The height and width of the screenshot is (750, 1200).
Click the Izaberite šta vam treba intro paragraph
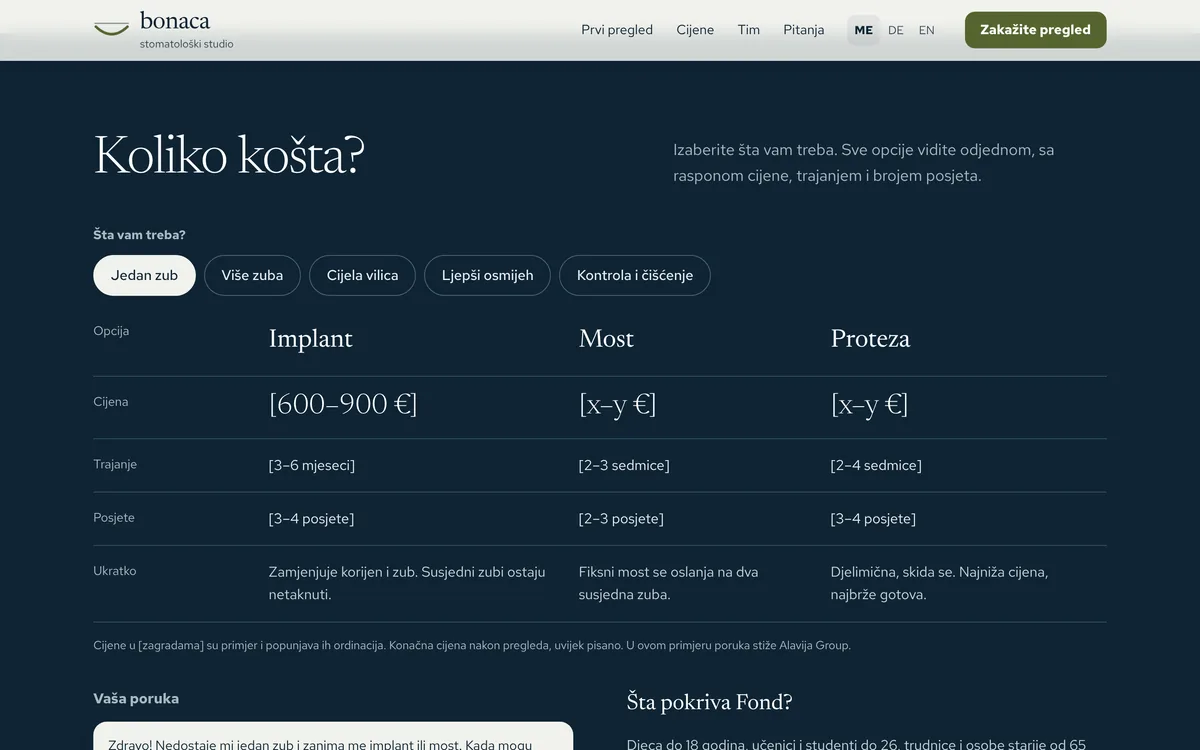864,163
